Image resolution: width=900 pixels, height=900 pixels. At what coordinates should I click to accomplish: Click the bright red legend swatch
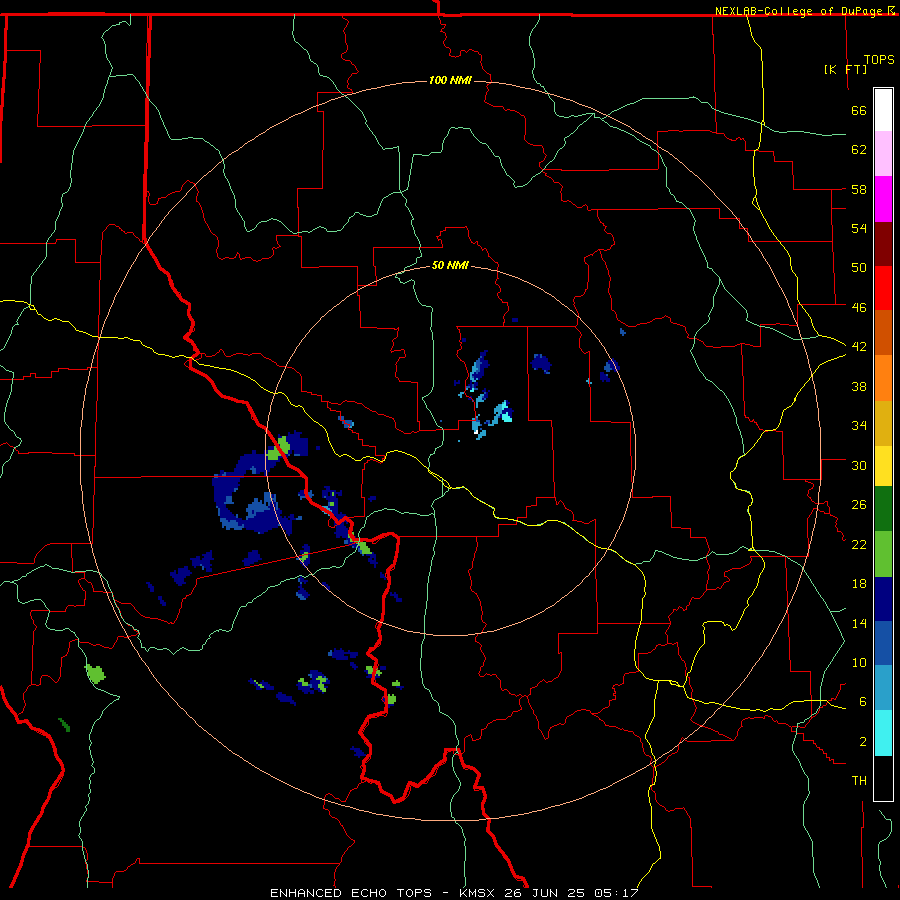pos(883,288)
